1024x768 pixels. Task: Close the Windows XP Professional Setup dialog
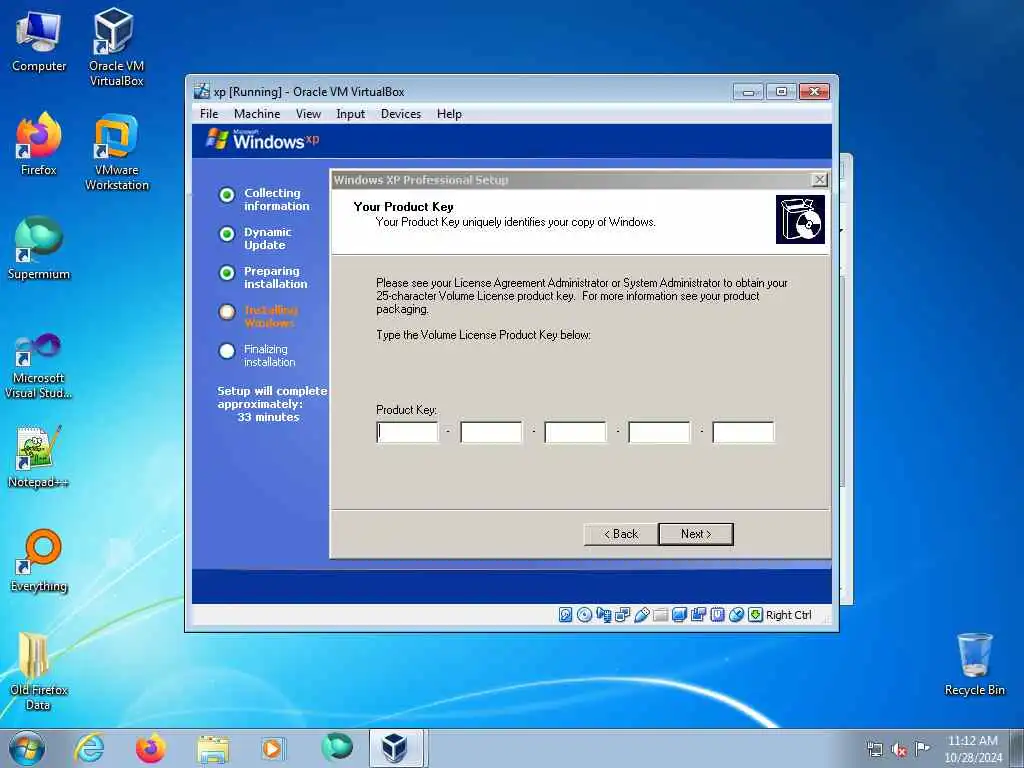[818, 180]
